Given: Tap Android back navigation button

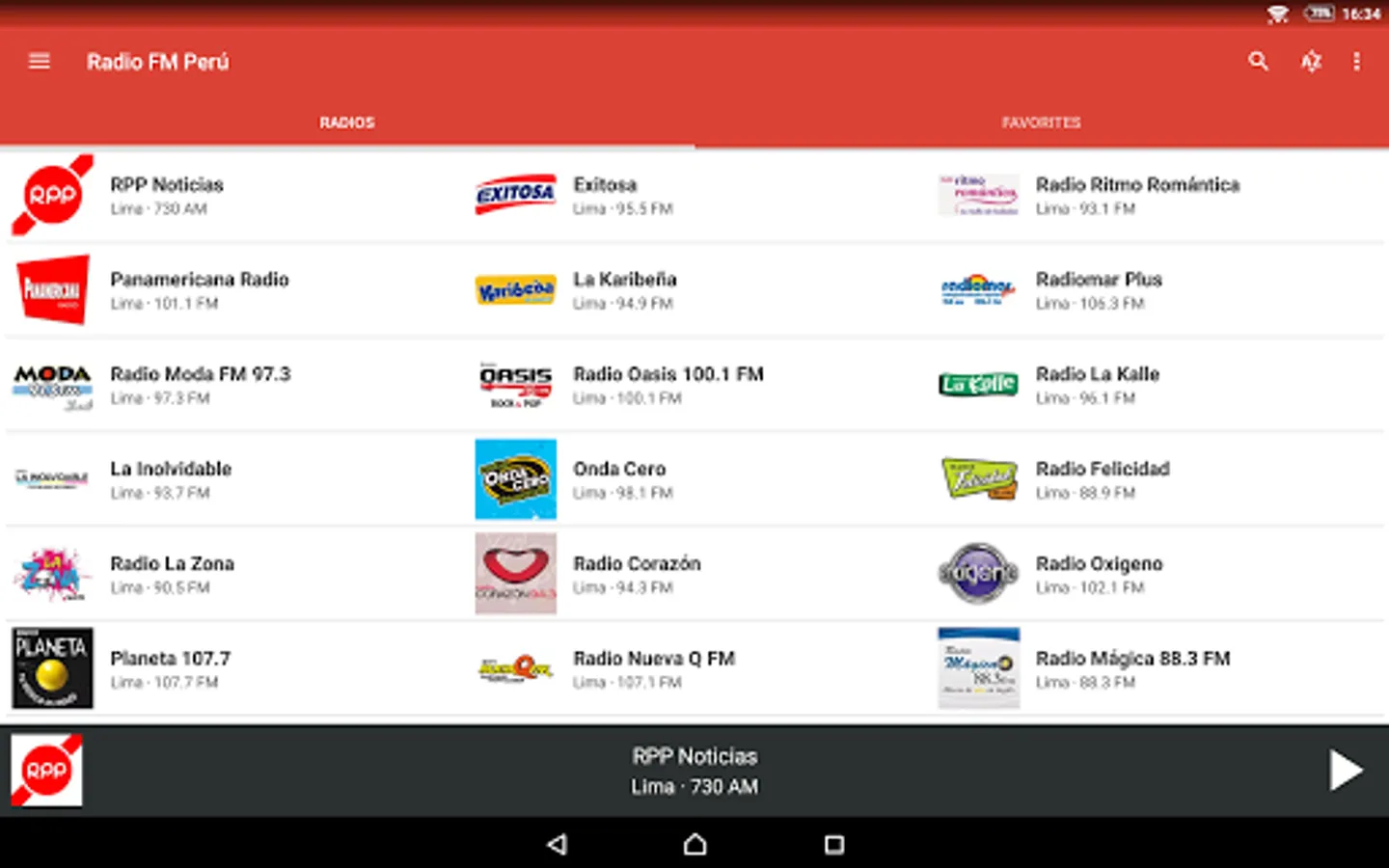Looking at the screenshot, I should (557, 845).
